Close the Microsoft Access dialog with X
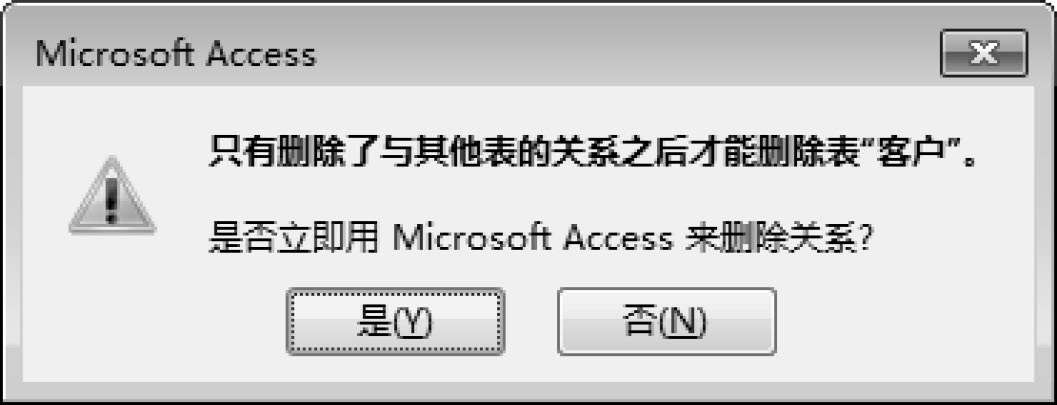Viewport: 1057px width, 405px height. (x=984, y=53)
